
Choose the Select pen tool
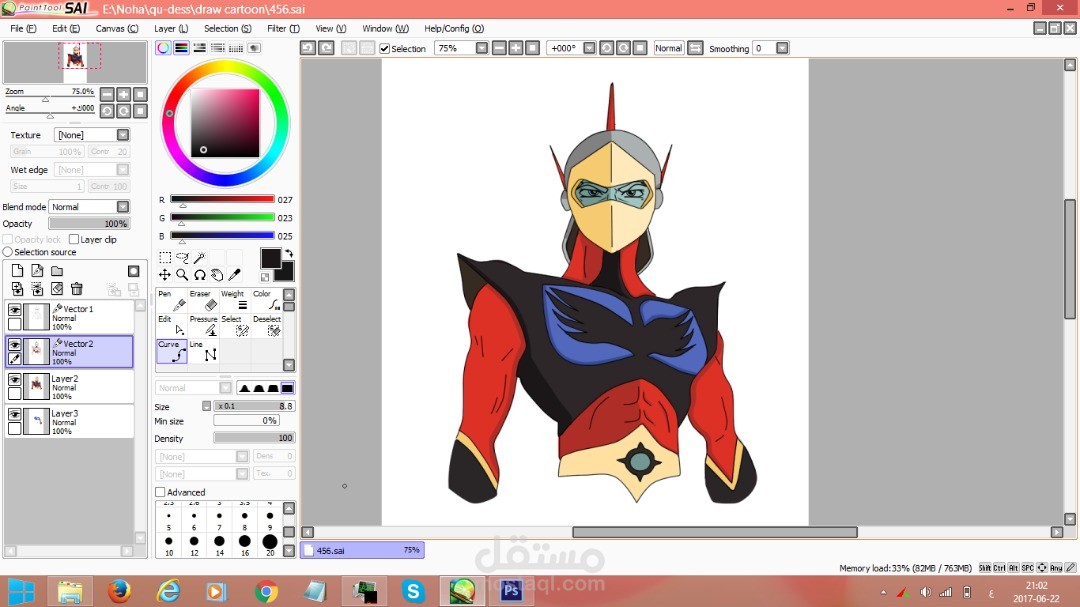tap(235, 326)
